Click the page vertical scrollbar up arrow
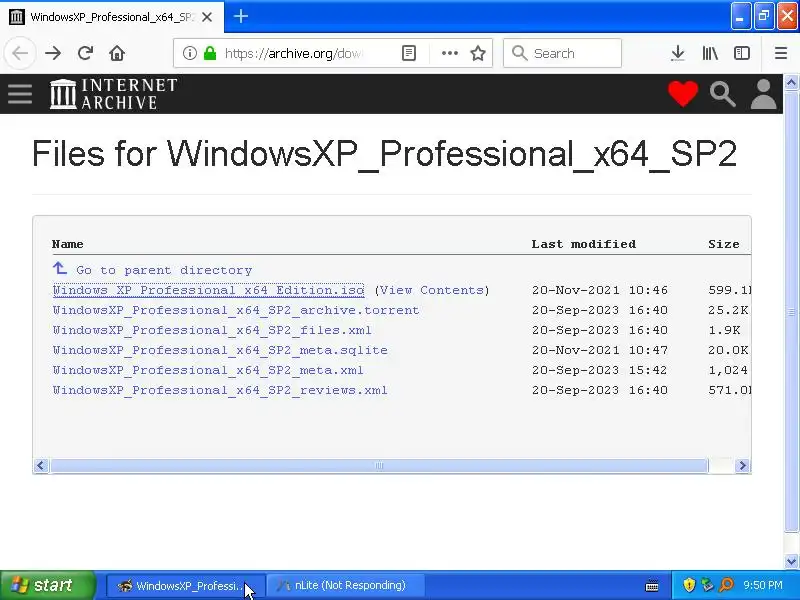Viewport: 800px width, 600px height. pyautogui.click(x=791, y=82)
